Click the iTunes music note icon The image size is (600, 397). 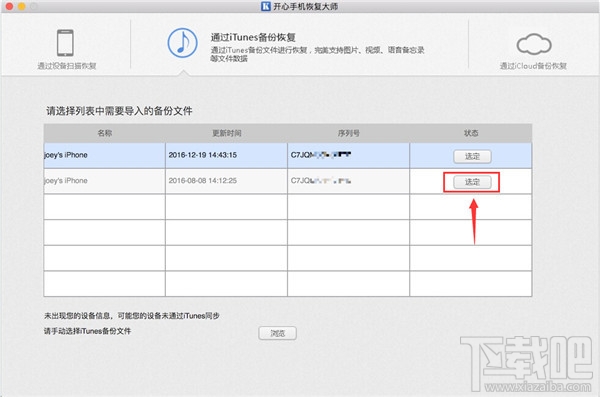click(x=183, y=43)
